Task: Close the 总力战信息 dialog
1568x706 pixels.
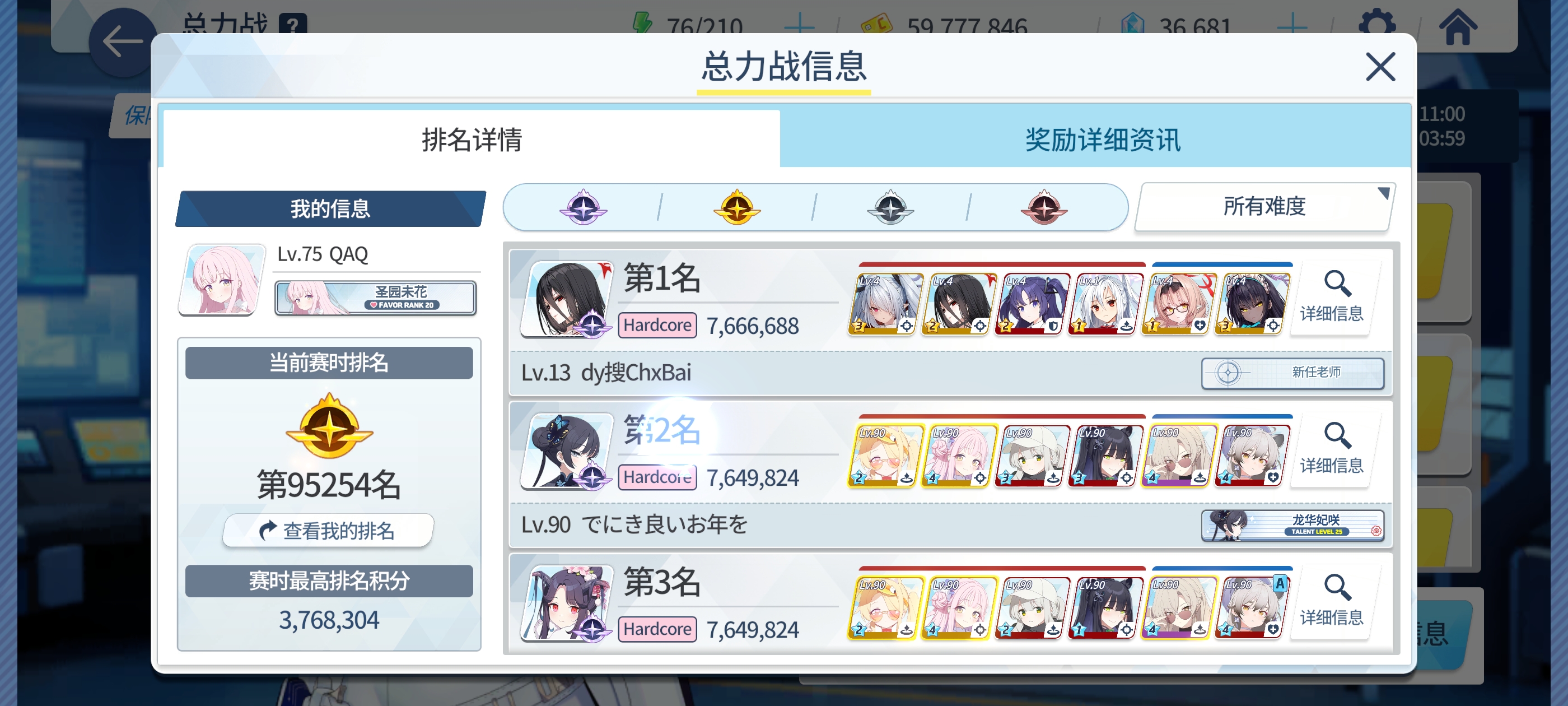Action: click(1380, 66)
